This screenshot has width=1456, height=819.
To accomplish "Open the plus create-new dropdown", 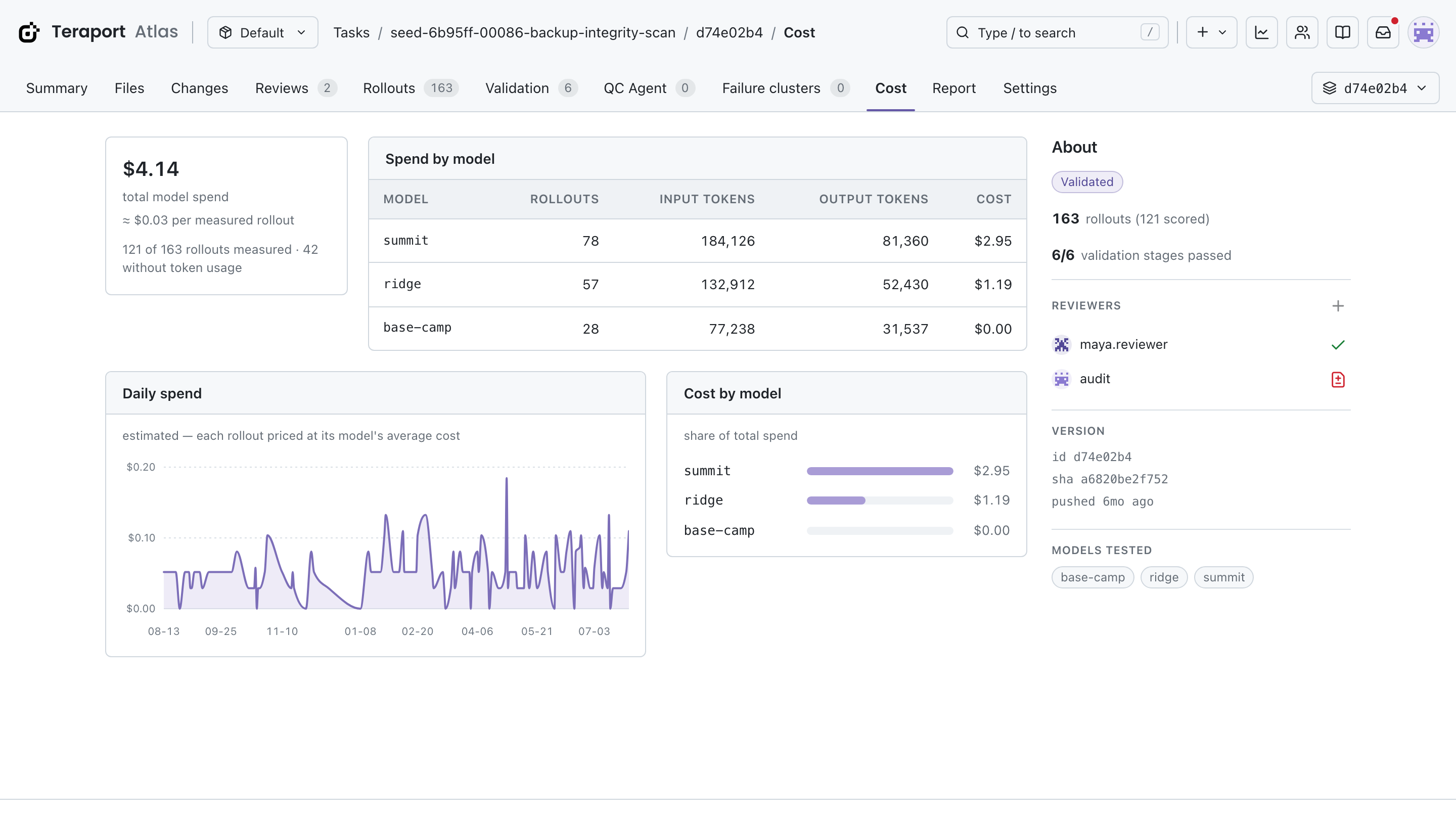I will pyautogui.click(x=1211, y=32).
